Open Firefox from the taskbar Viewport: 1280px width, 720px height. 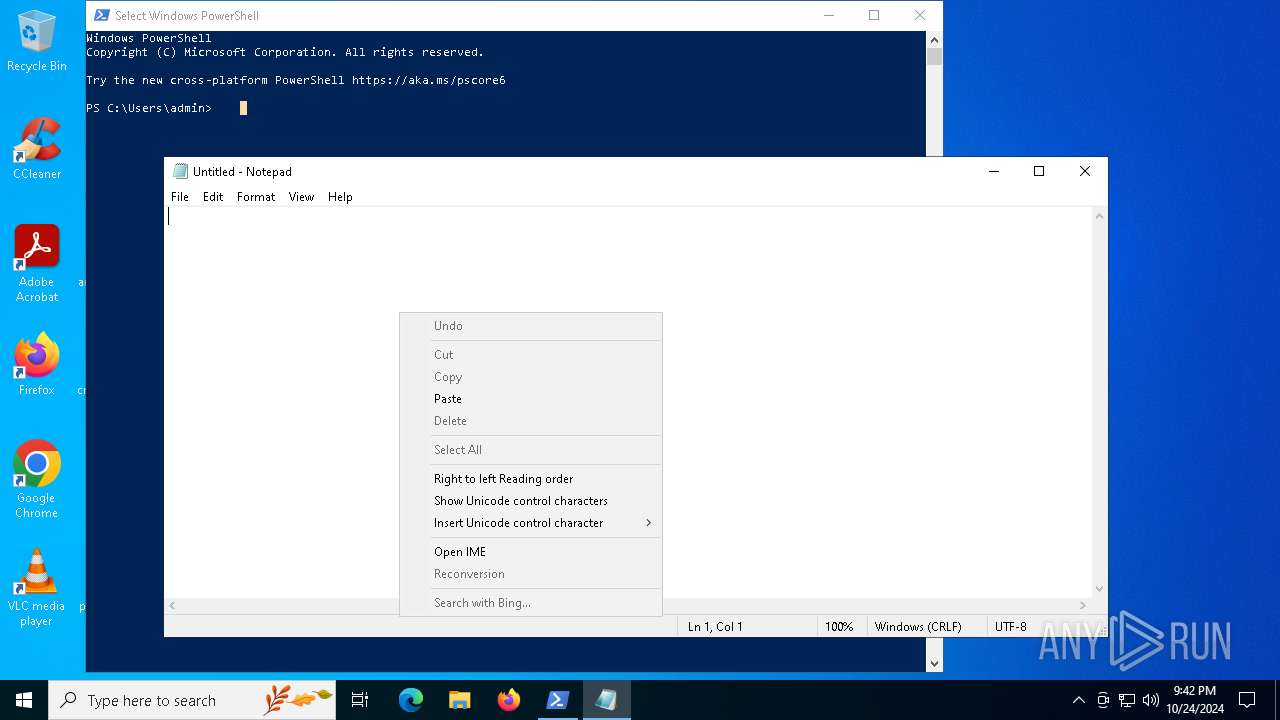pos(509,700)
